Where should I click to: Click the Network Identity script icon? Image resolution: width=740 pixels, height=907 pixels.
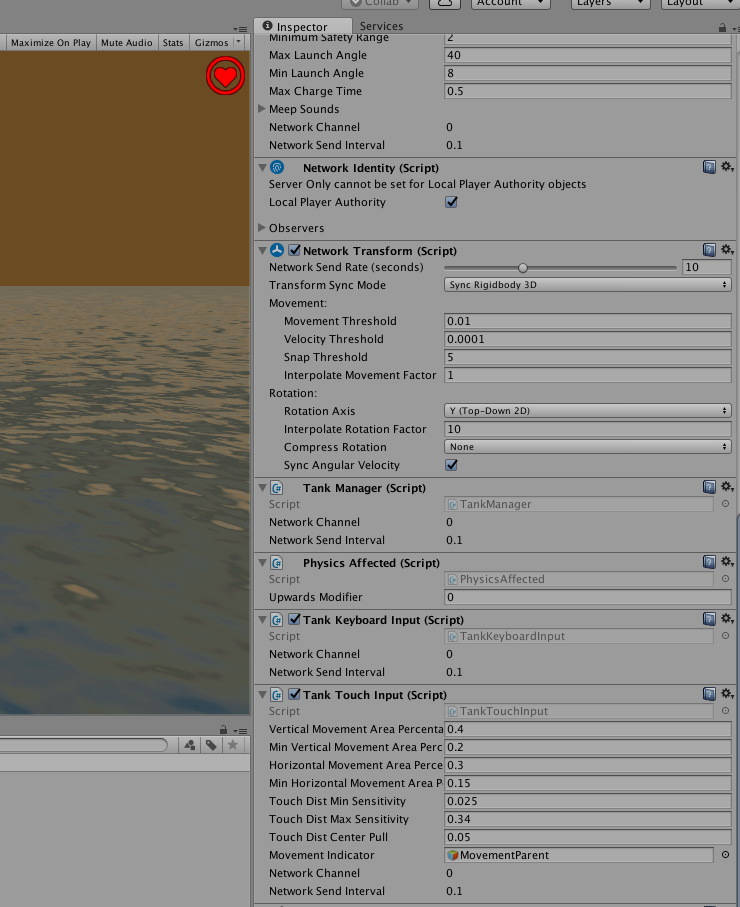pyautogui.click(x=277, y=167)
